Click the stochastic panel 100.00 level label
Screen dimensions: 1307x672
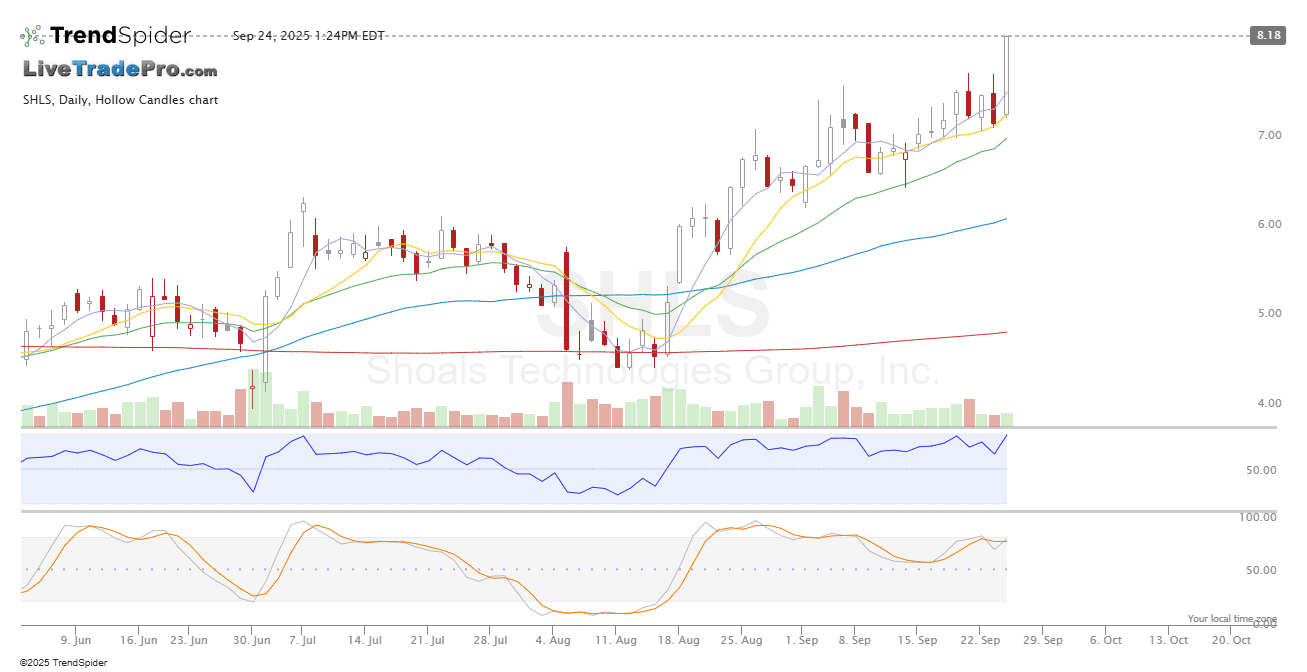[x=1257, y=517]
